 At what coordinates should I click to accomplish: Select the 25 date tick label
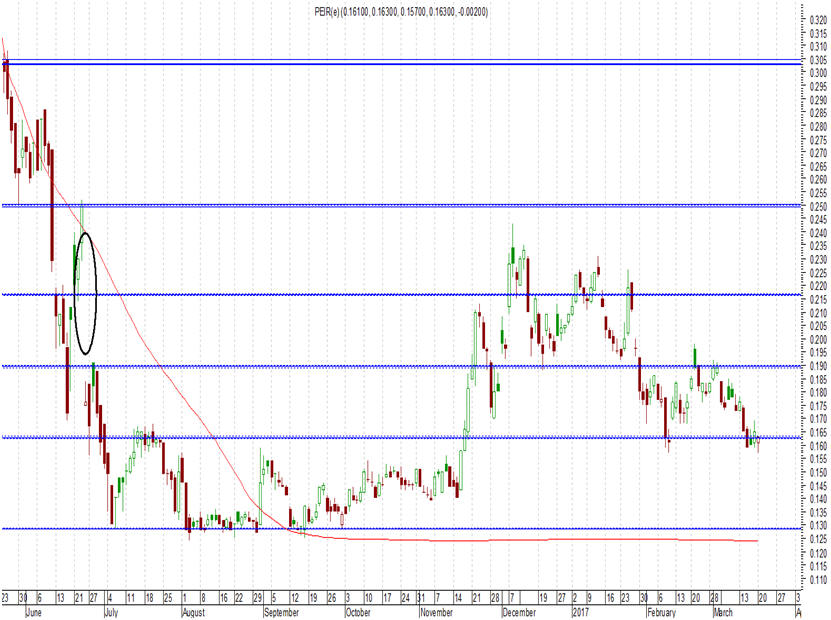click(167, 598)
